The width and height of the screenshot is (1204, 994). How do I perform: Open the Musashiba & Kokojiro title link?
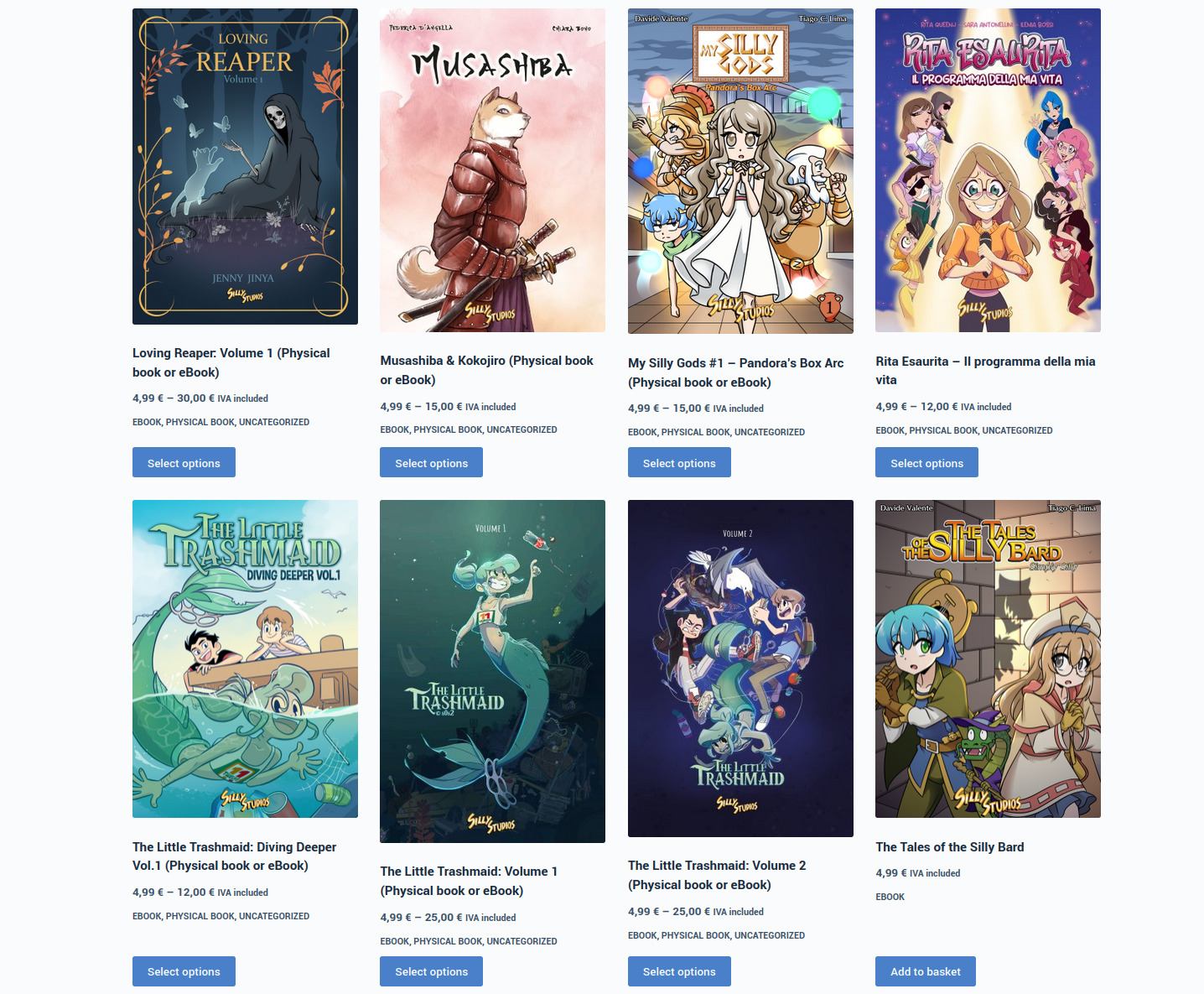pos(486,370)
